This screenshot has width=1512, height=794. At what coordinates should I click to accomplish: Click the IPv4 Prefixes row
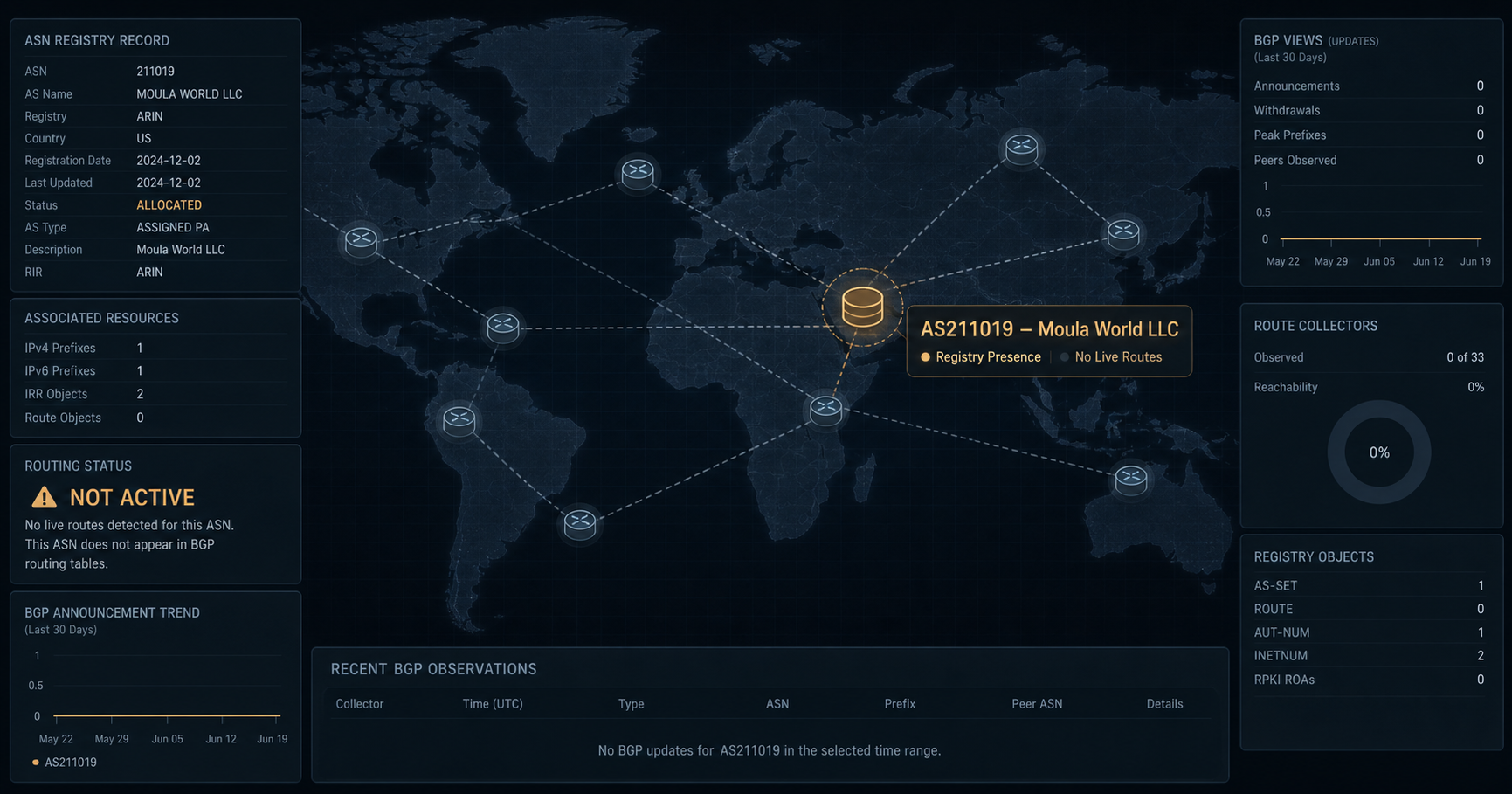[155, 348]
